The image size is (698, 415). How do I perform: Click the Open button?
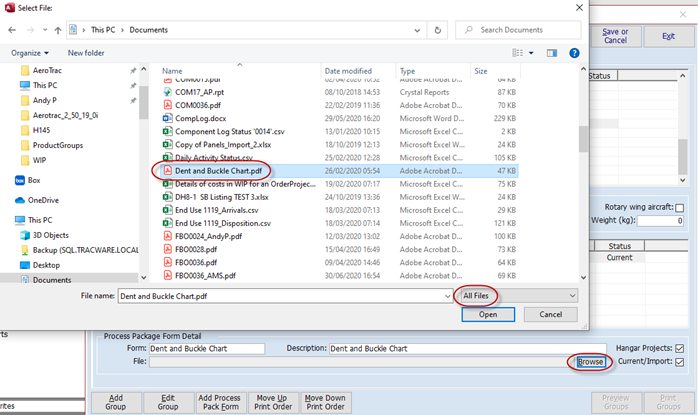[488, 314]
